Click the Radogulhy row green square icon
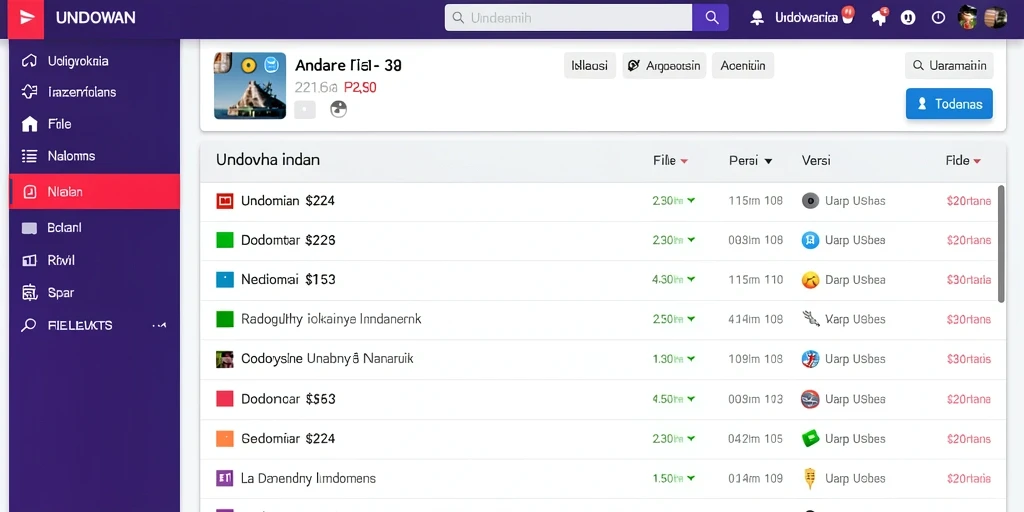The image size is (1024, 512). point(225,319)
